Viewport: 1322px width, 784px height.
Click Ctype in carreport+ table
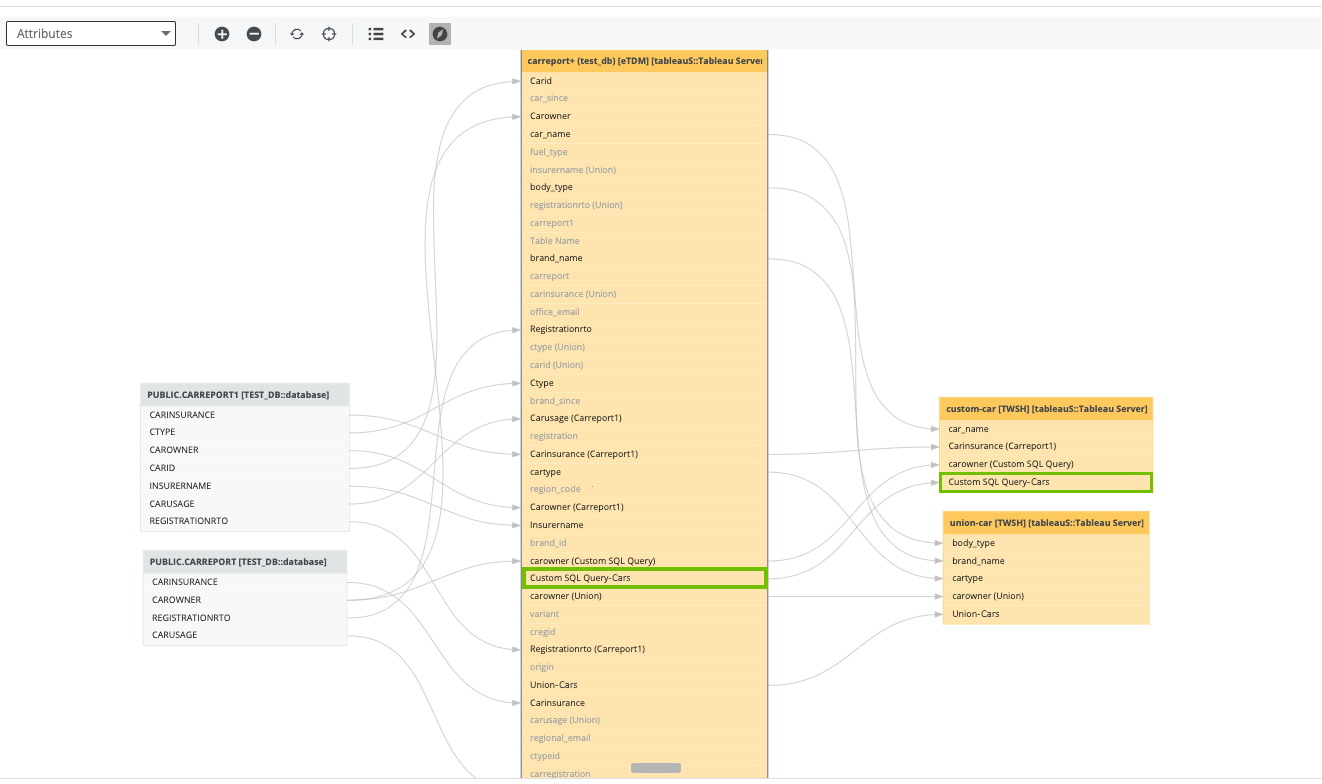point(645,383)
